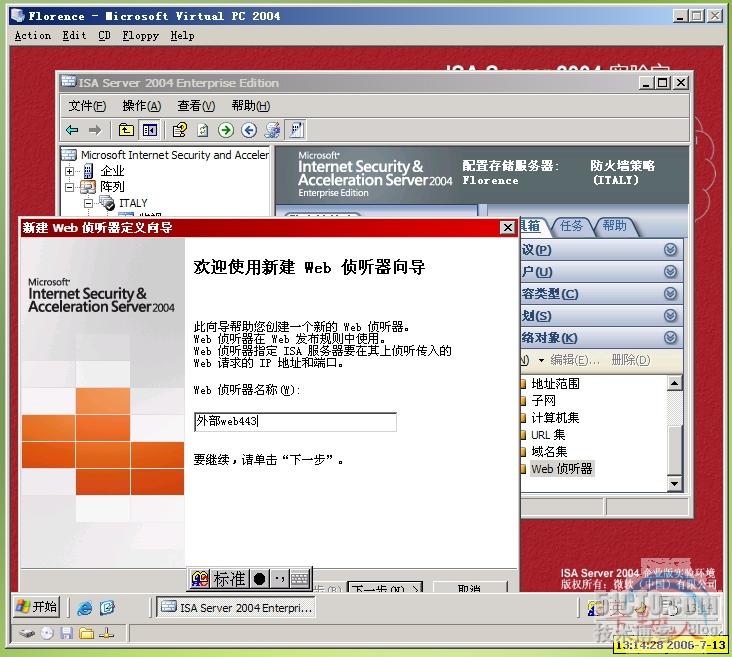Click the Arrays (阵列) node icon in tree

click(88, 187)
